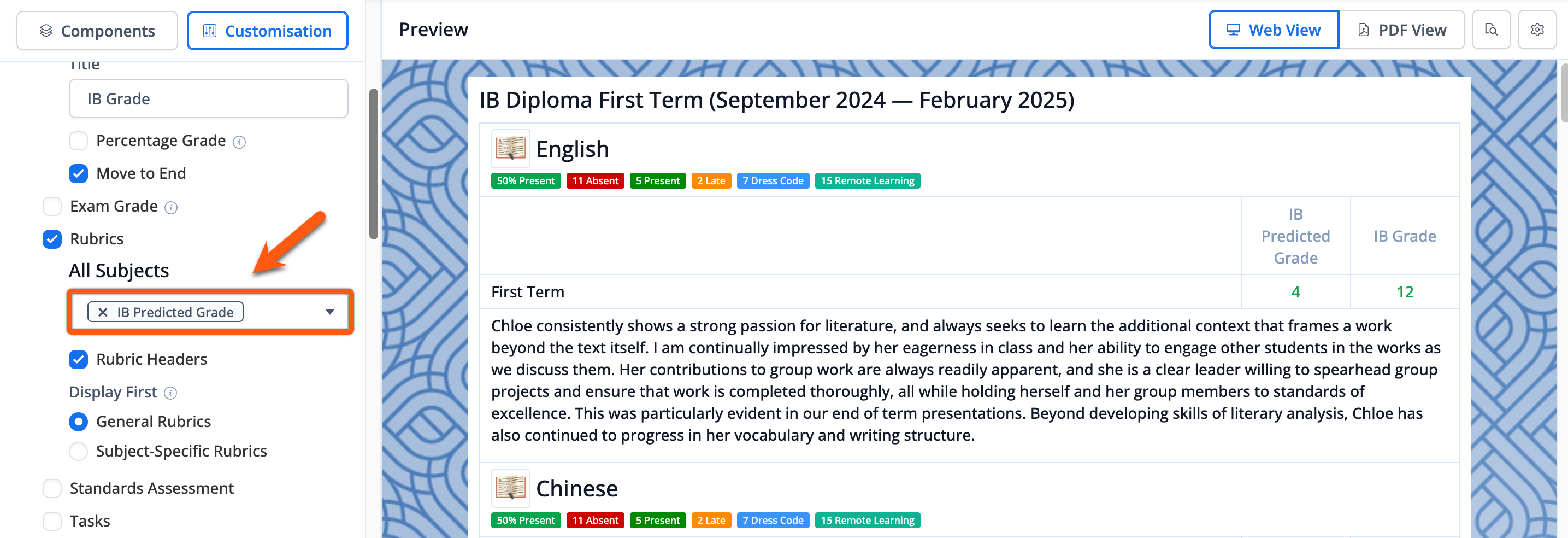Click the IB Grade title field

[209, 99]
